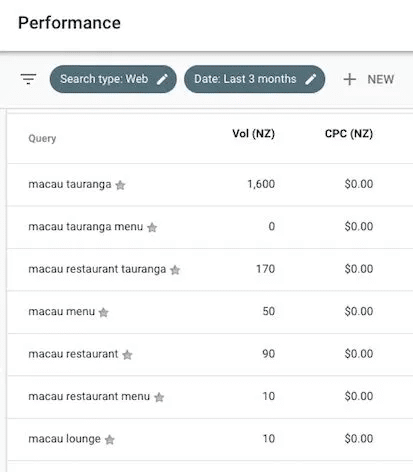This screenshot has height=472, width=413.
Task: Click the 50 volume value
Action: 269,311
